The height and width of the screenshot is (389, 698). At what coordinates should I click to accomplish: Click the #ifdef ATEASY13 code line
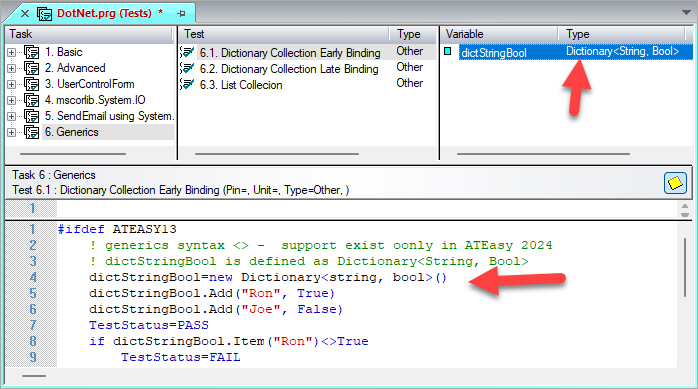[117, 230]
